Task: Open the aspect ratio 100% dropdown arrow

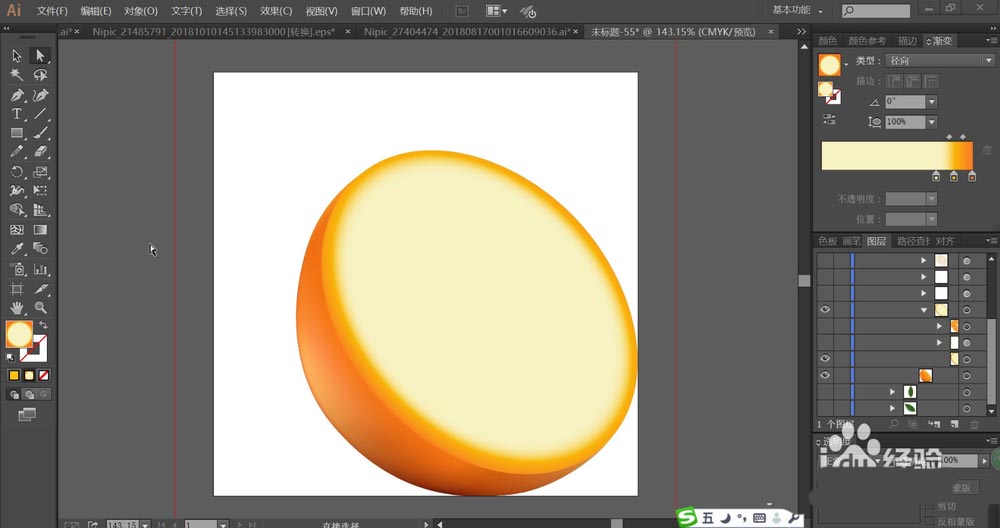Action: (x=932, y=122)
